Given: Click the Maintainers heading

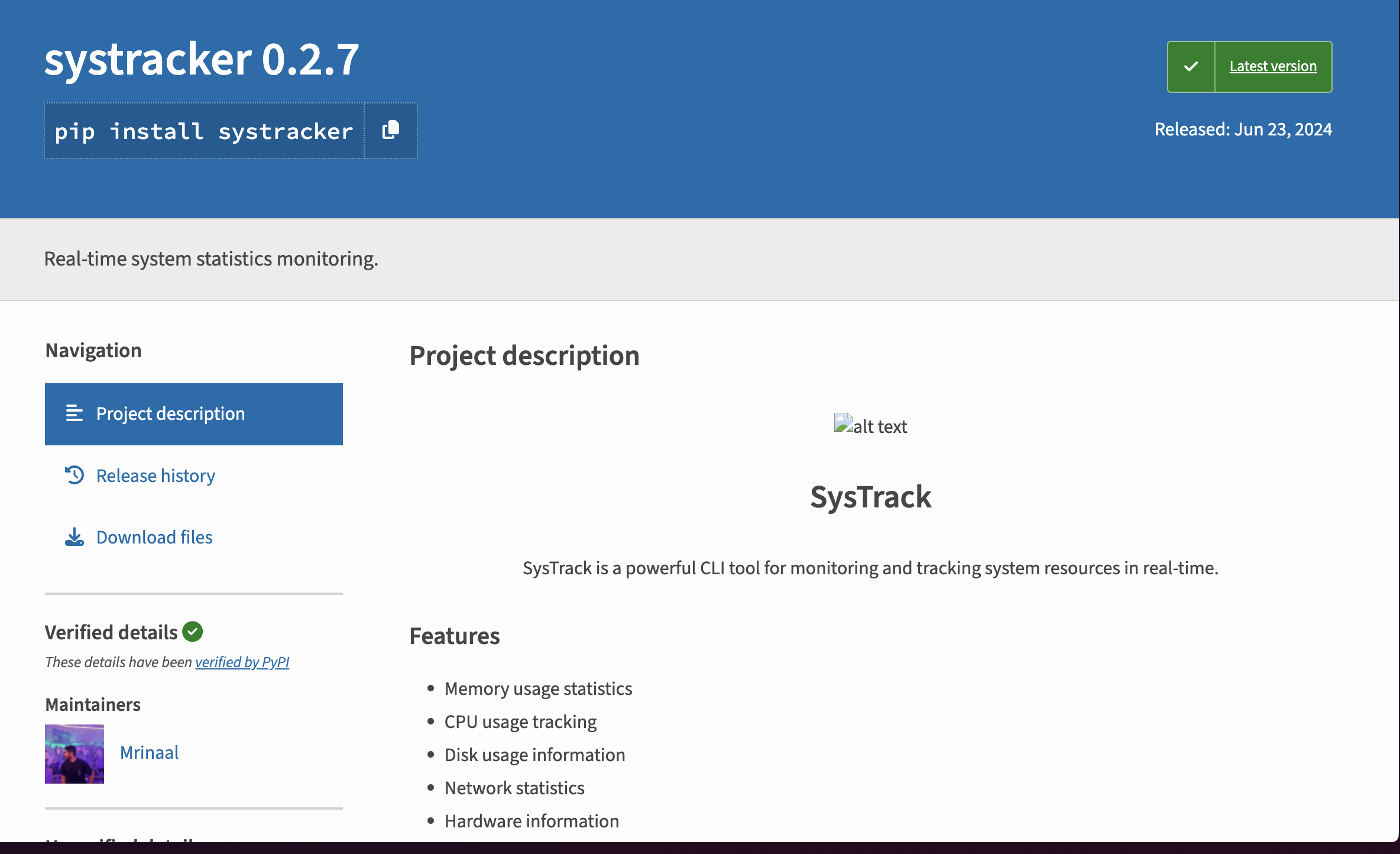Looking at the screenshot, I should point(93,704).
